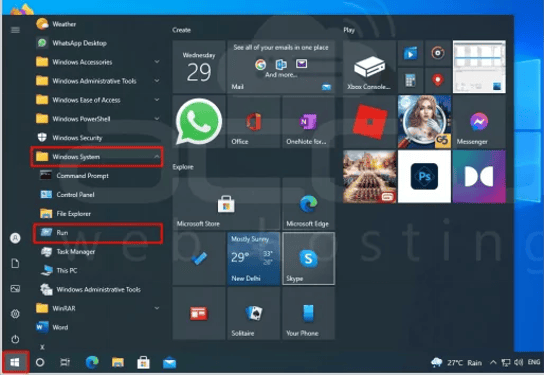Launch the Roblox tile

click(370, 122)
